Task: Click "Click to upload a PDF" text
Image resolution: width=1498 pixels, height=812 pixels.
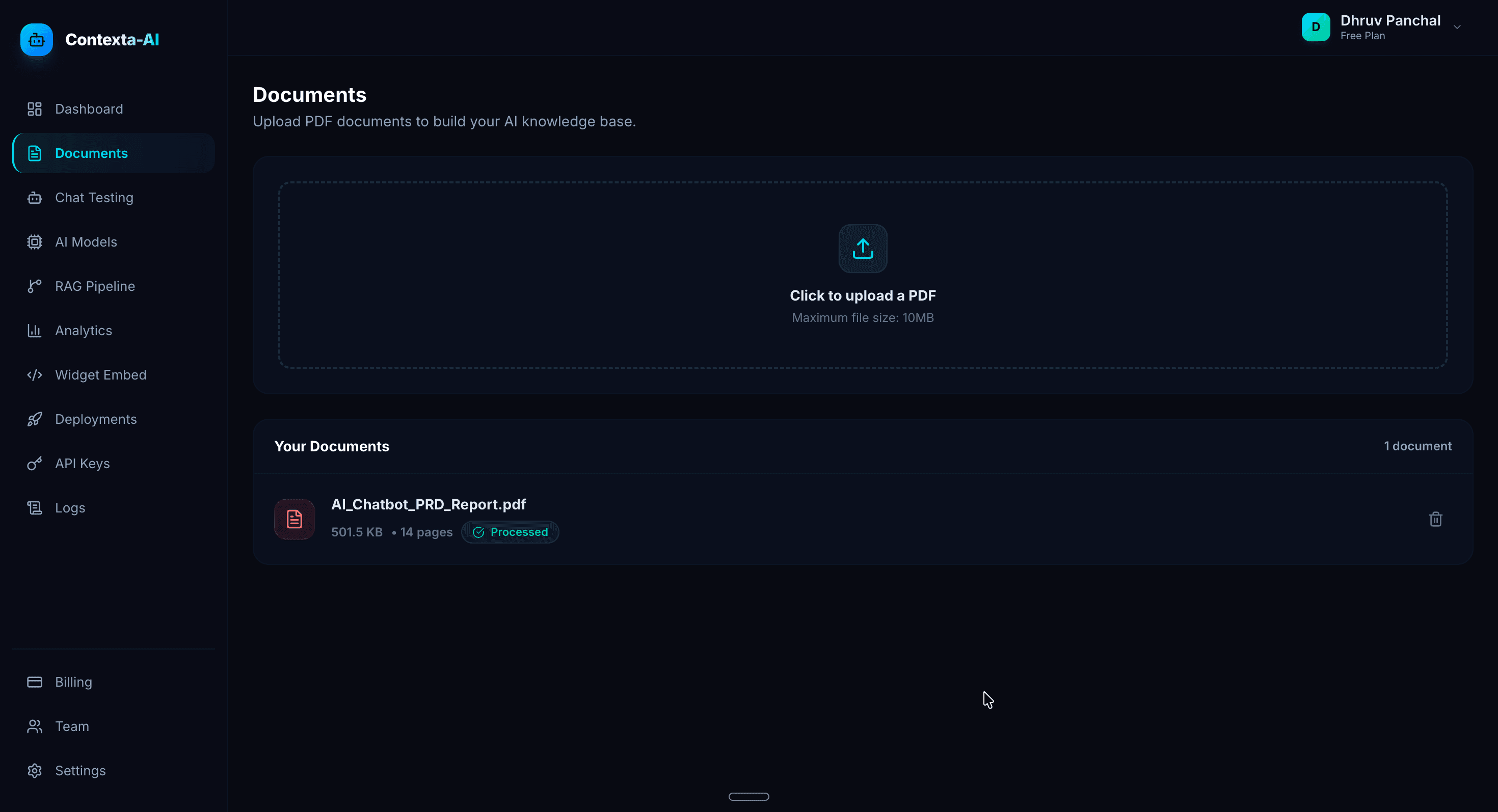Action: coord(863,296)
